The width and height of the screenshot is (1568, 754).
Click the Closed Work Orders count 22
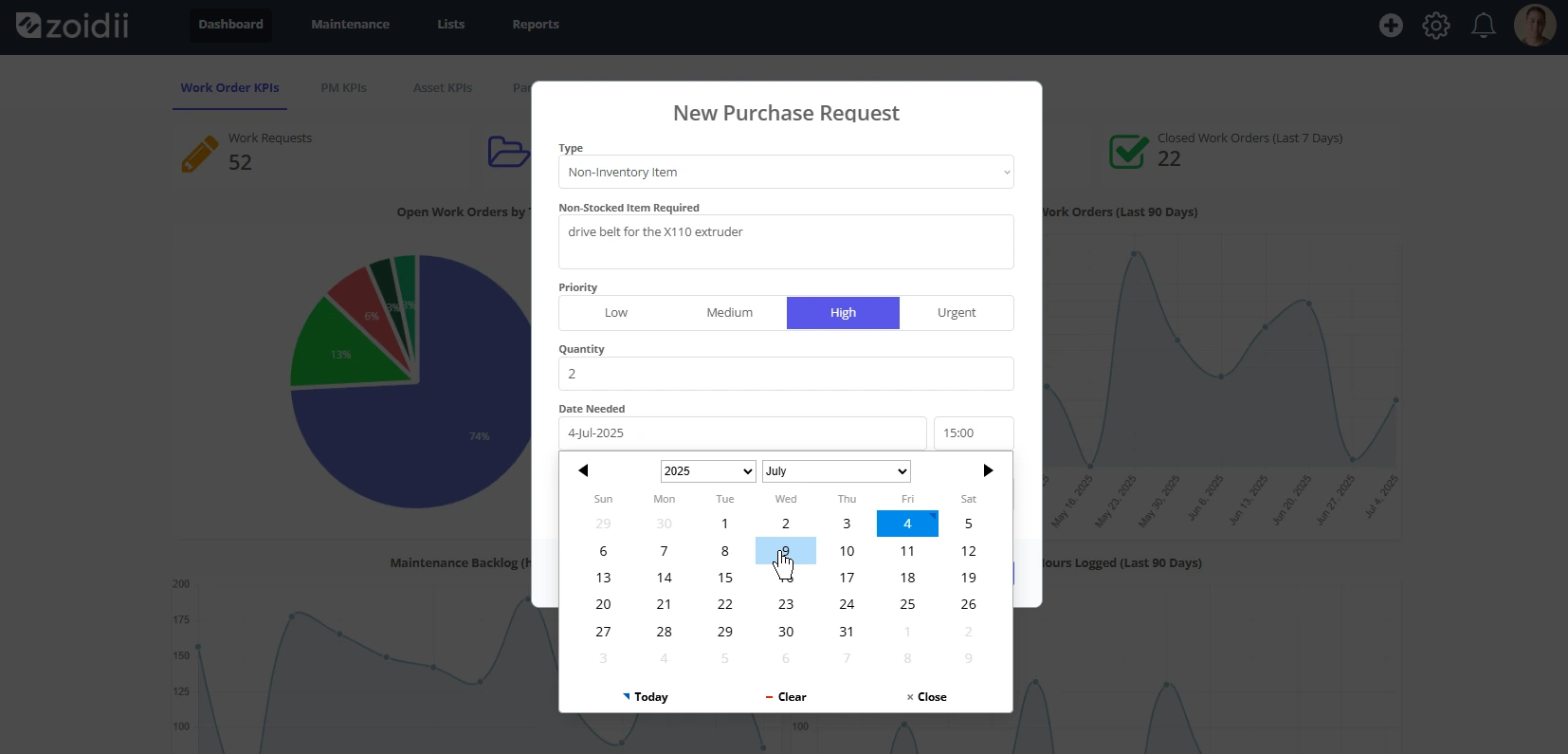click(1169, 159)
